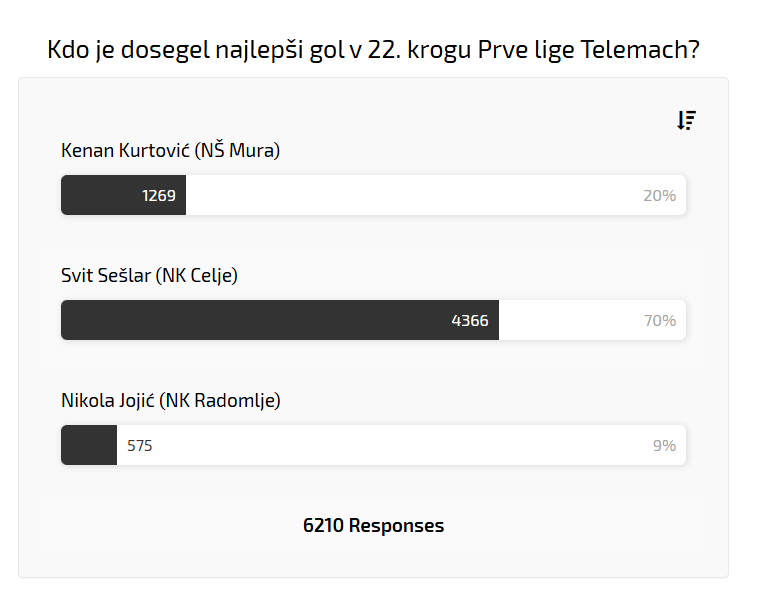This screenshot has height=596, width=764.
Task: Click the 575 vote count
Action: [x=140, y=446]
